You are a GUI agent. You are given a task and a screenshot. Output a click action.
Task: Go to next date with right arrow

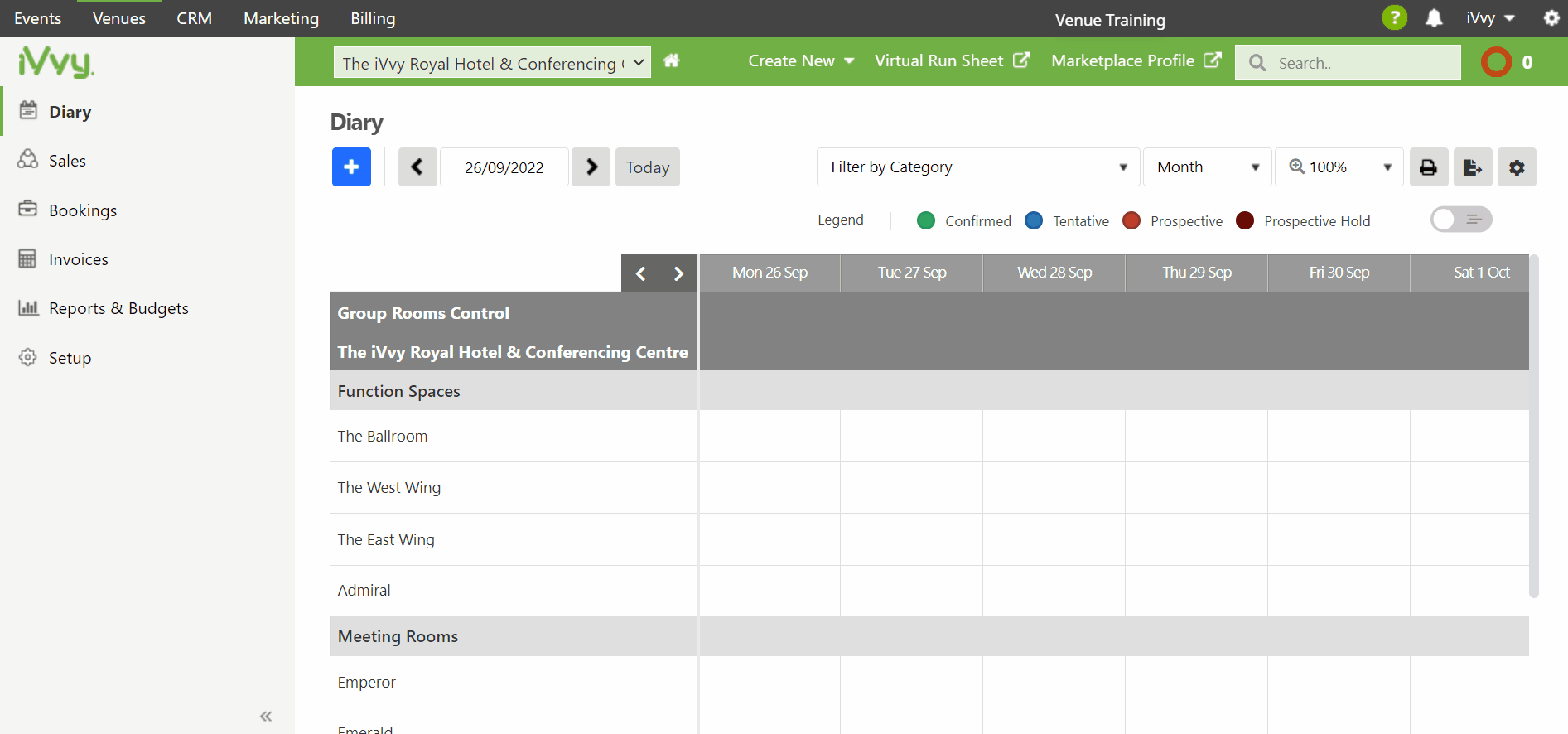[x=591, y=167]
